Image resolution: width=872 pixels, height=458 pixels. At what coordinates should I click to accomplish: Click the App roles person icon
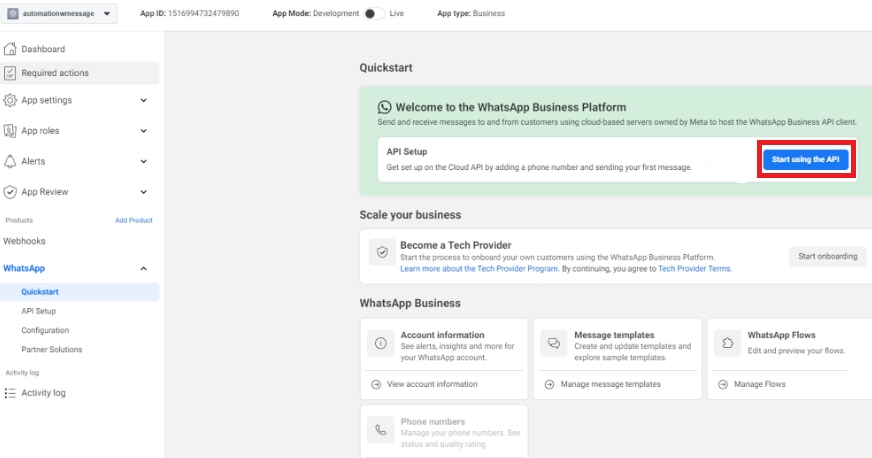pyautogui.click(x=10, y=131)
